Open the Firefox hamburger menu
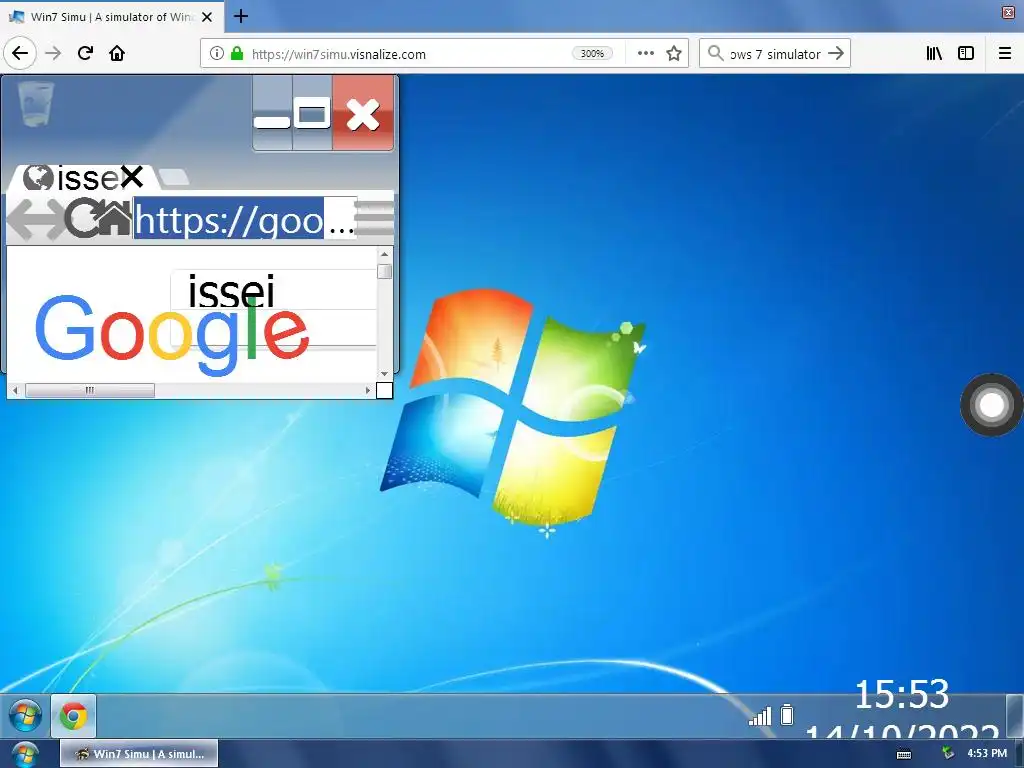Screen dimensions: 1024x768 click(1005, 54)
